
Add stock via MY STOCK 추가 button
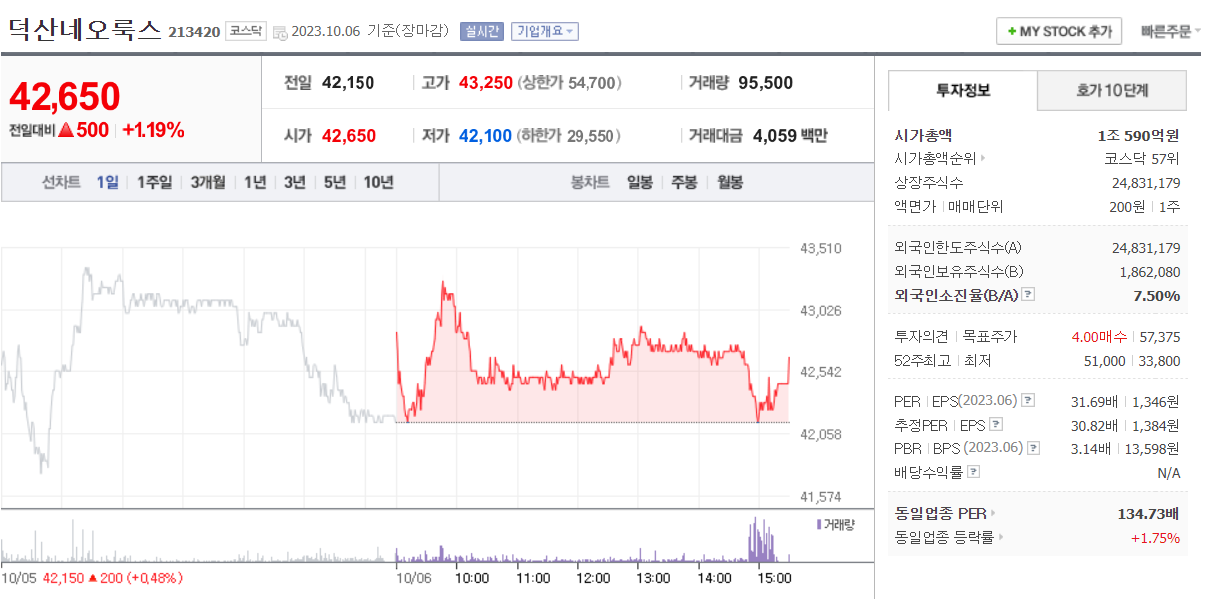[1059, 32]
